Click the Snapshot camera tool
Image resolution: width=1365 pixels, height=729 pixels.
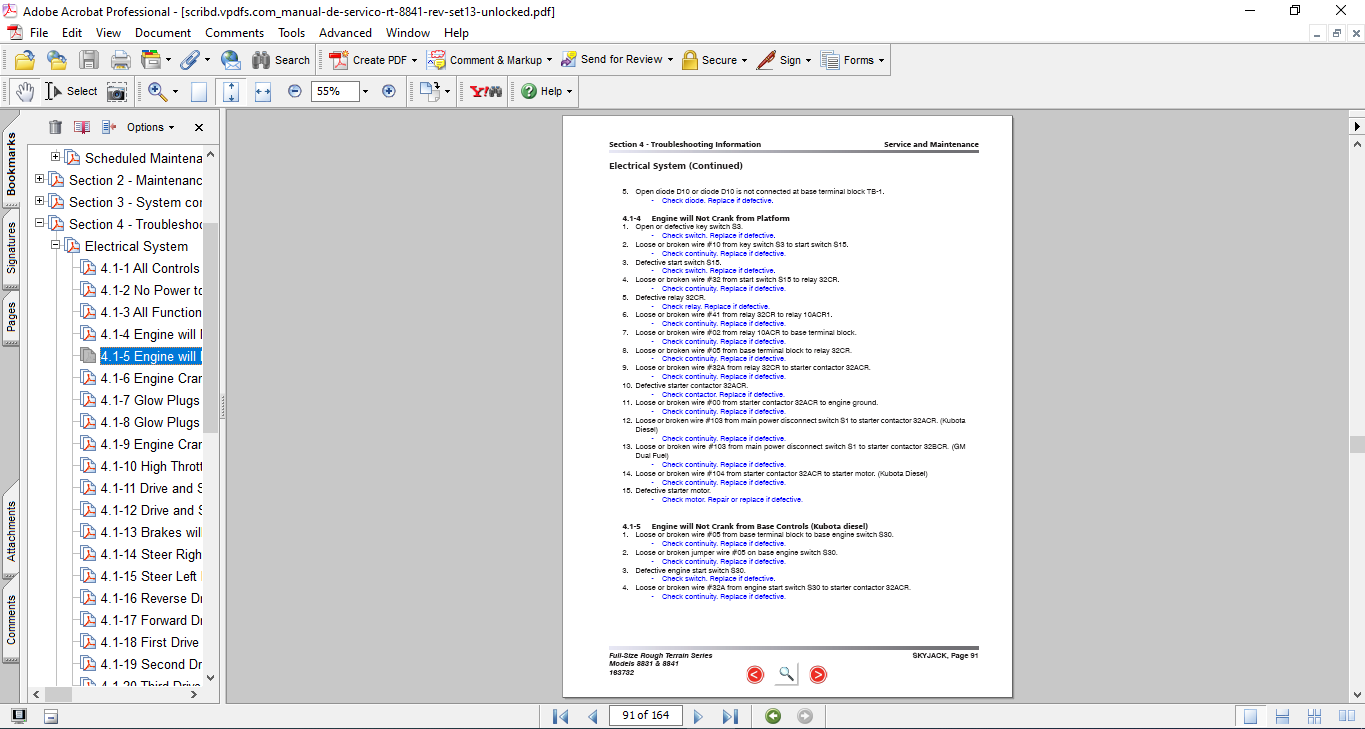117,91
